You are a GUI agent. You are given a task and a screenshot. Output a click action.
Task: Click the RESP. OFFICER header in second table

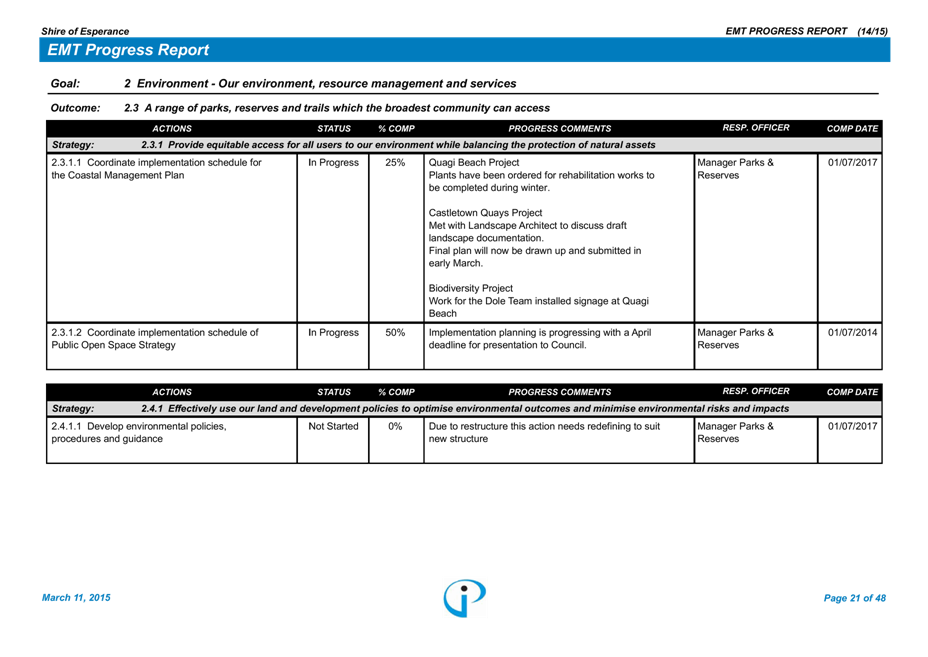756,391
